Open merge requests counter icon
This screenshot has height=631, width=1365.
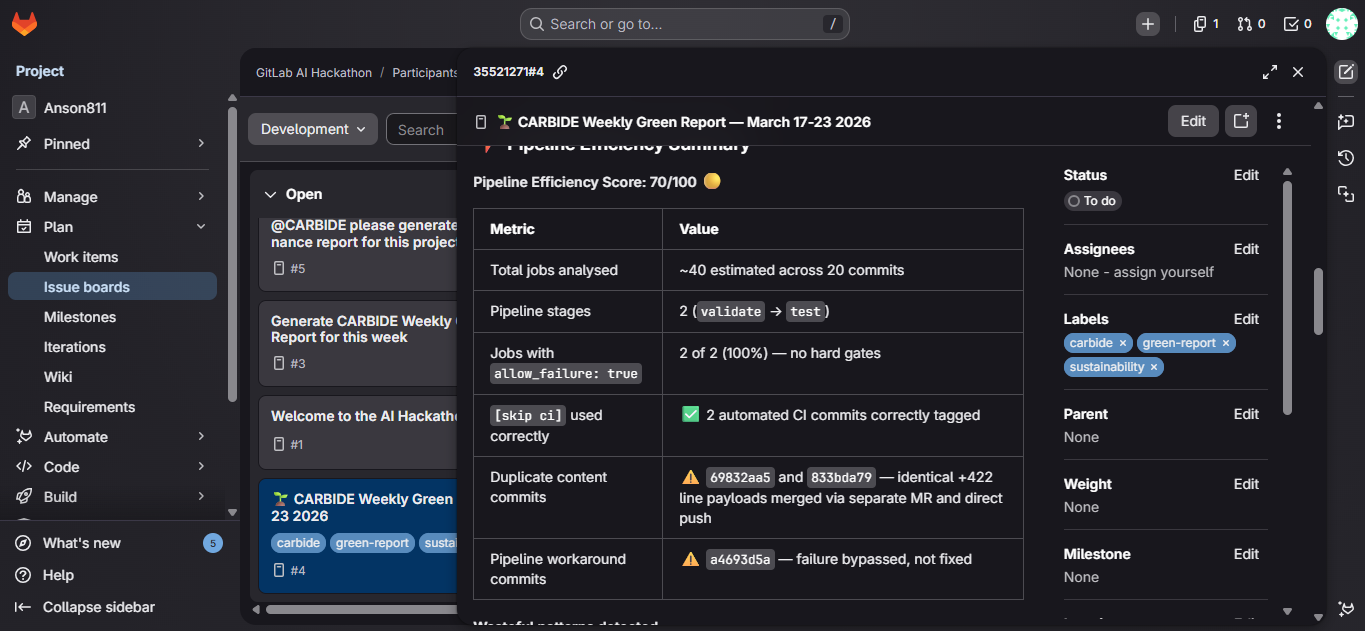(x=1251, y=24)
